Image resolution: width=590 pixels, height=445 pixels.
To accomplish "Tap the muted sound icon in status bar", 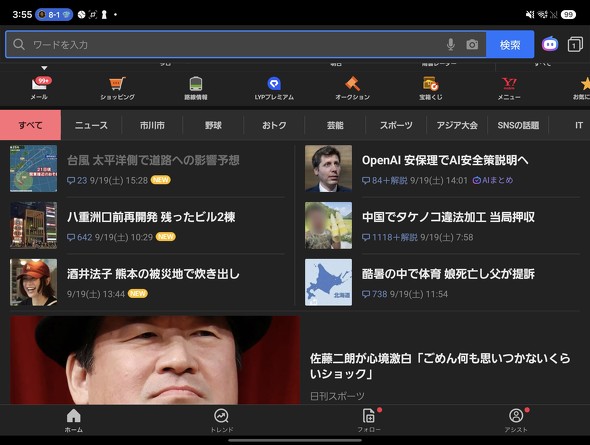I will coord(530,15).
